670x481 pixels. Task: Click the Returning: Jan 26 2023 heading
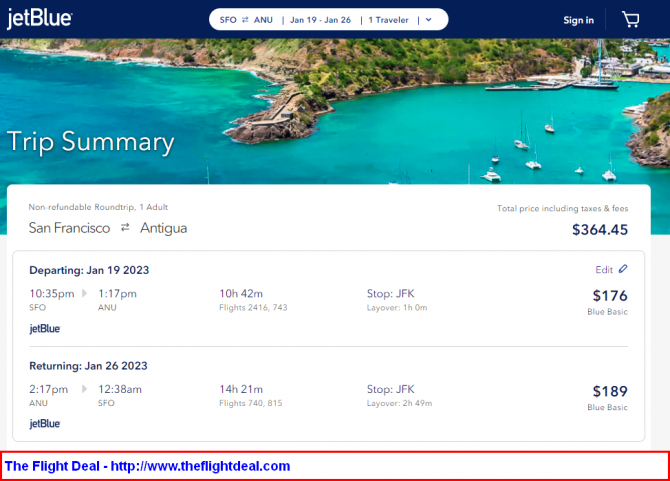point(88,366)
